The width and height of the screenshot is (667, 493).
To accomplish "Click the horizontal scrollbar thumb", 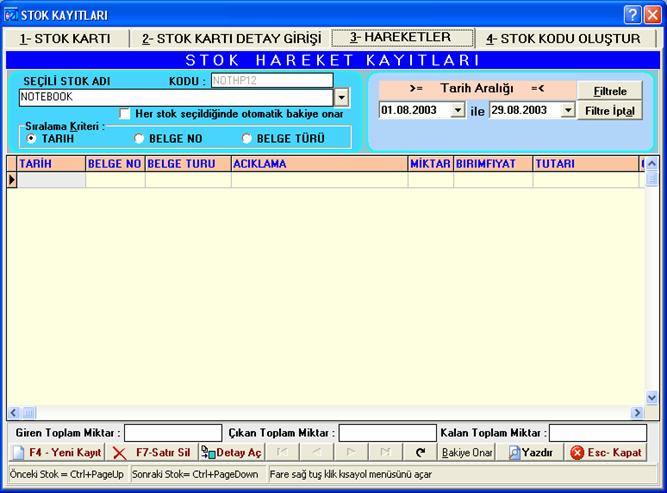I will pos(29,413).
